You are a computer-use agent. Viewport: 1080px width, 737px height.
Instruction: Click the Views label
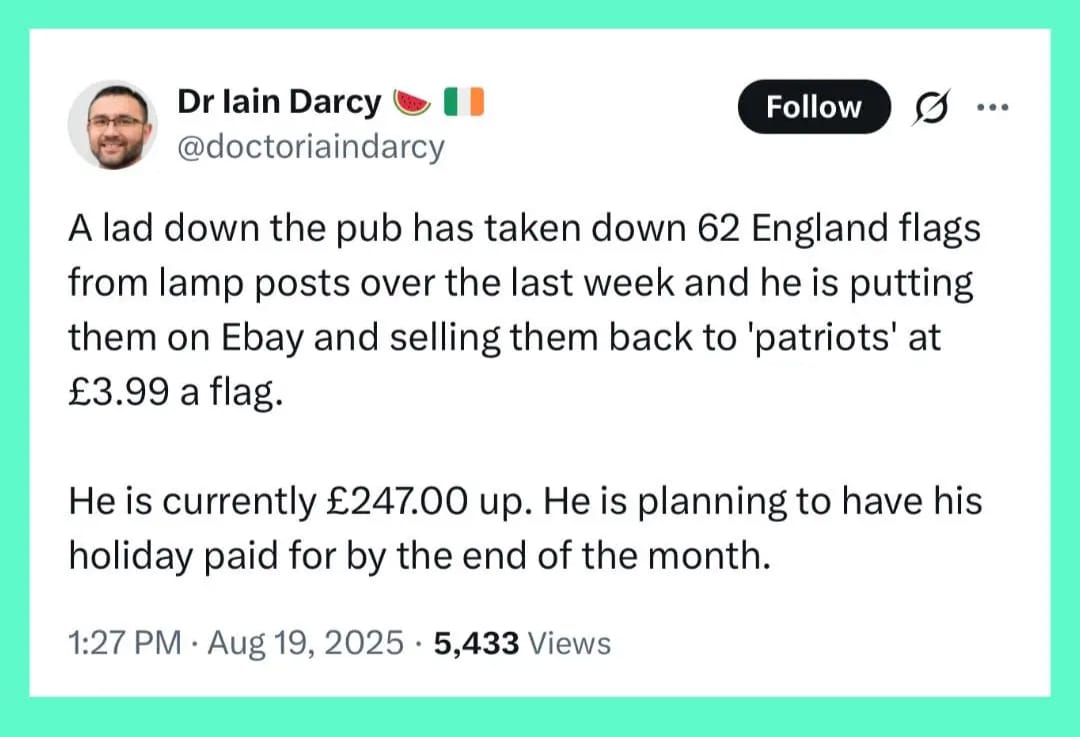point(568,642)
